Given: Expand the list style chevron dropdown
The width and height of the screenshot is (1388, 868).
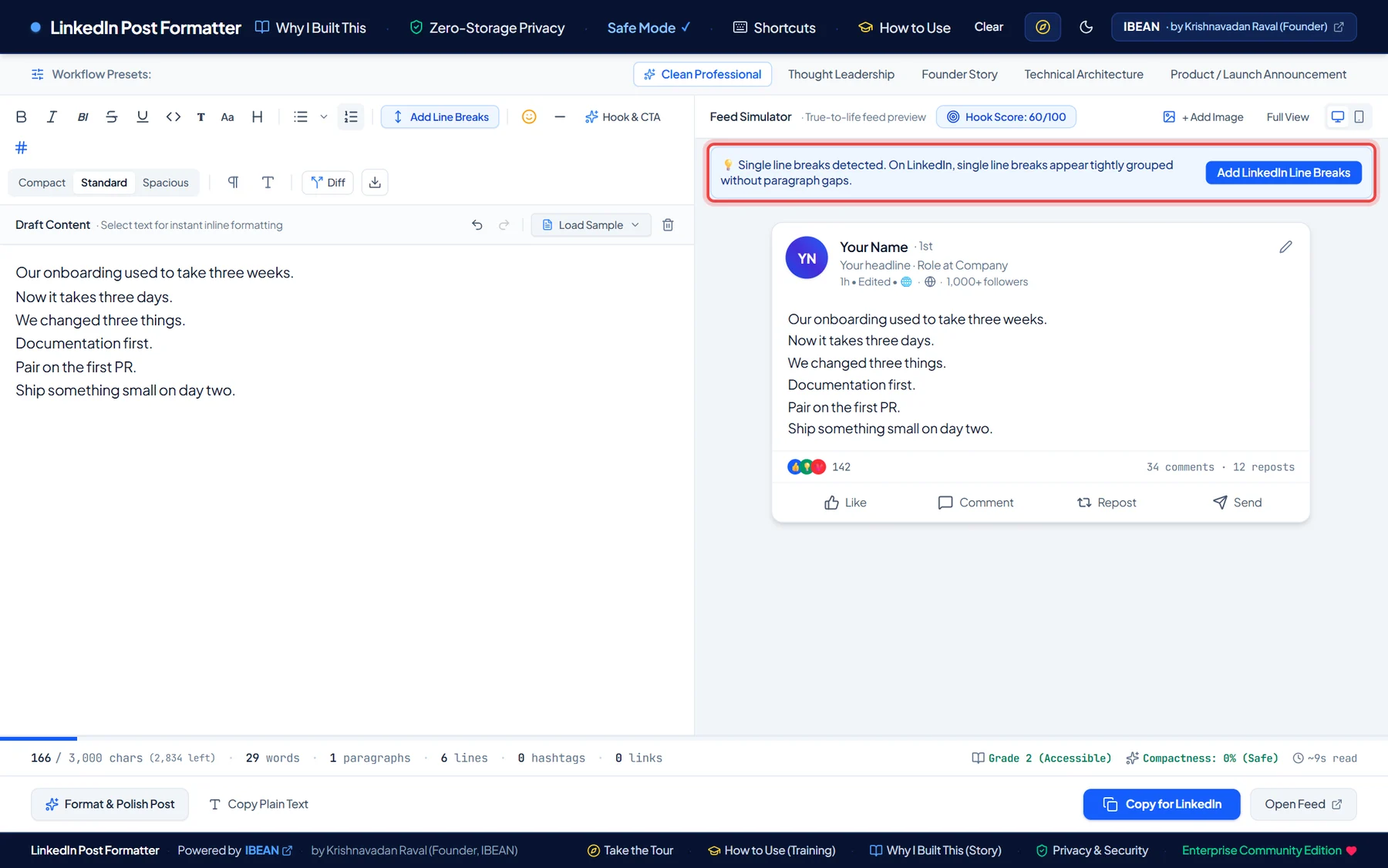Looking at the screenshot, I should tap(324, 117).
